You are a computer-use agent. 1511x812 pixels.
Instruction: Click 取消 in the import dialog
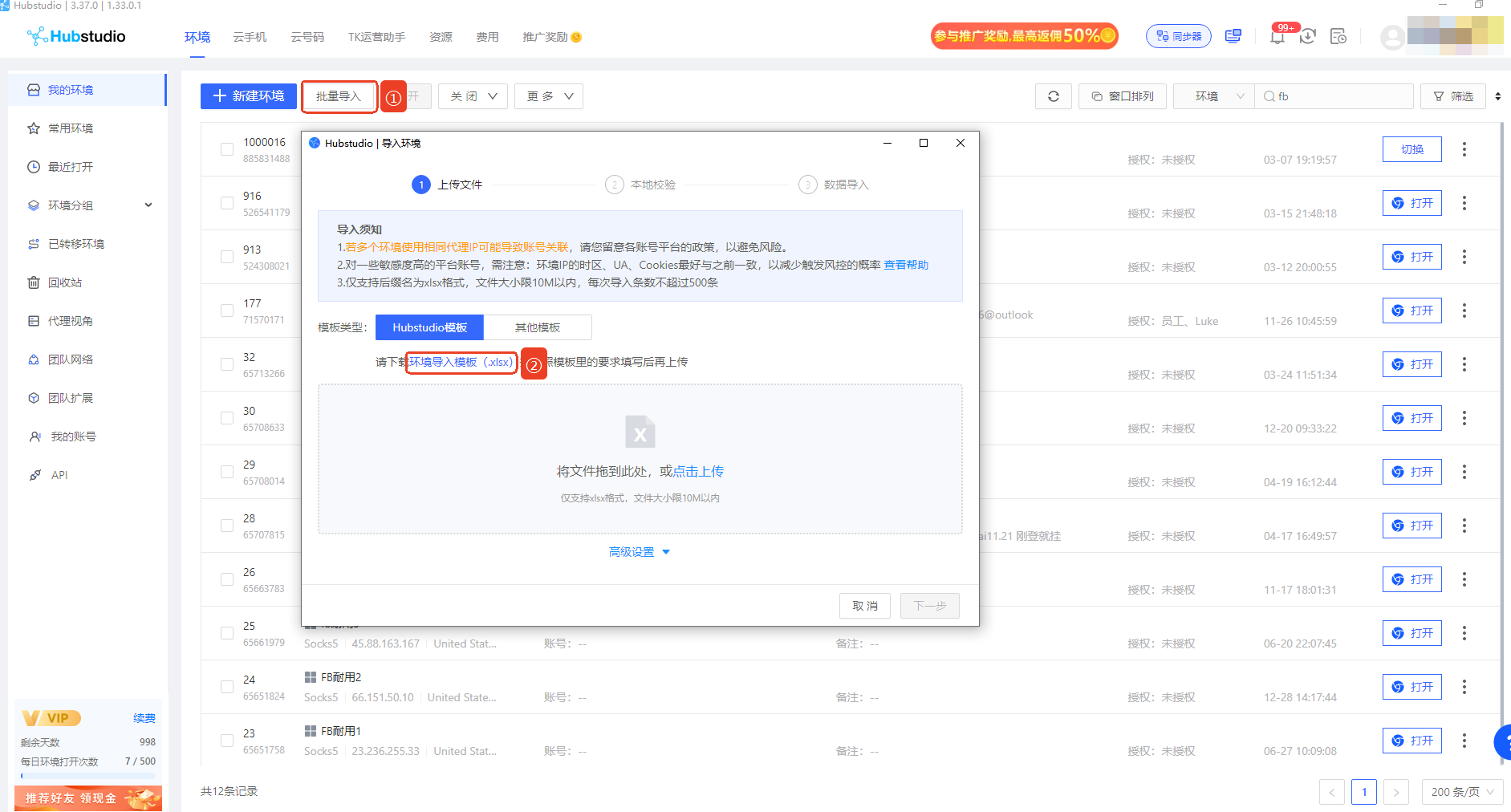click(x=865, y=606)
